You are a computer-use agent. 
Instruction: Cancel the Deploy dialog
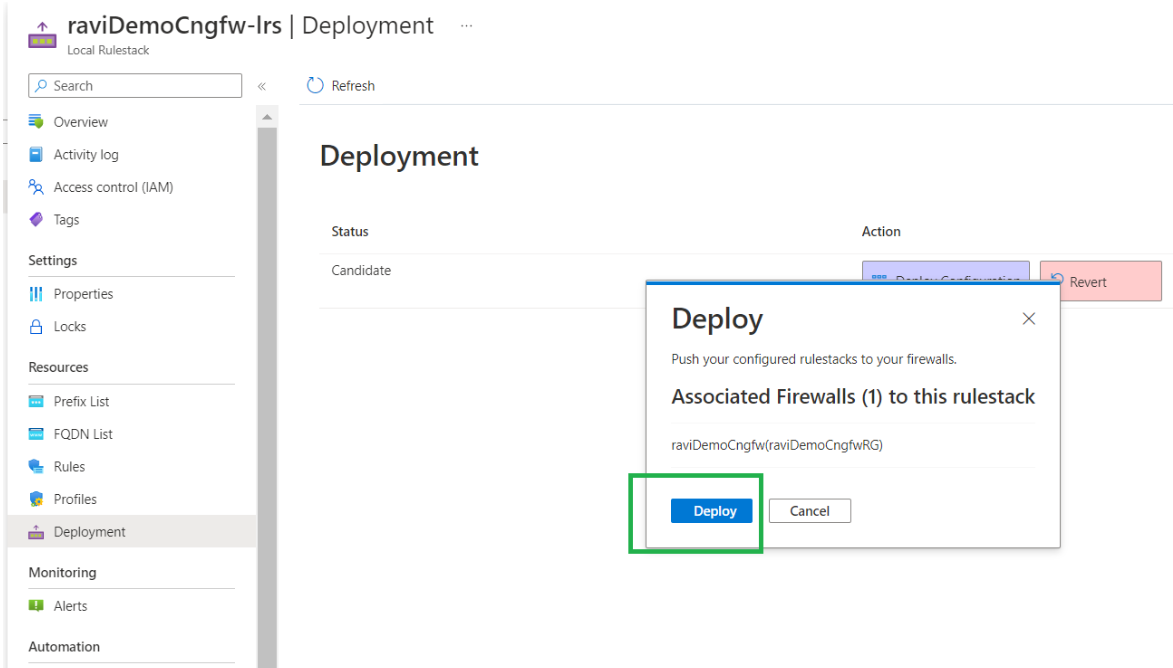(x=809, y=511)
